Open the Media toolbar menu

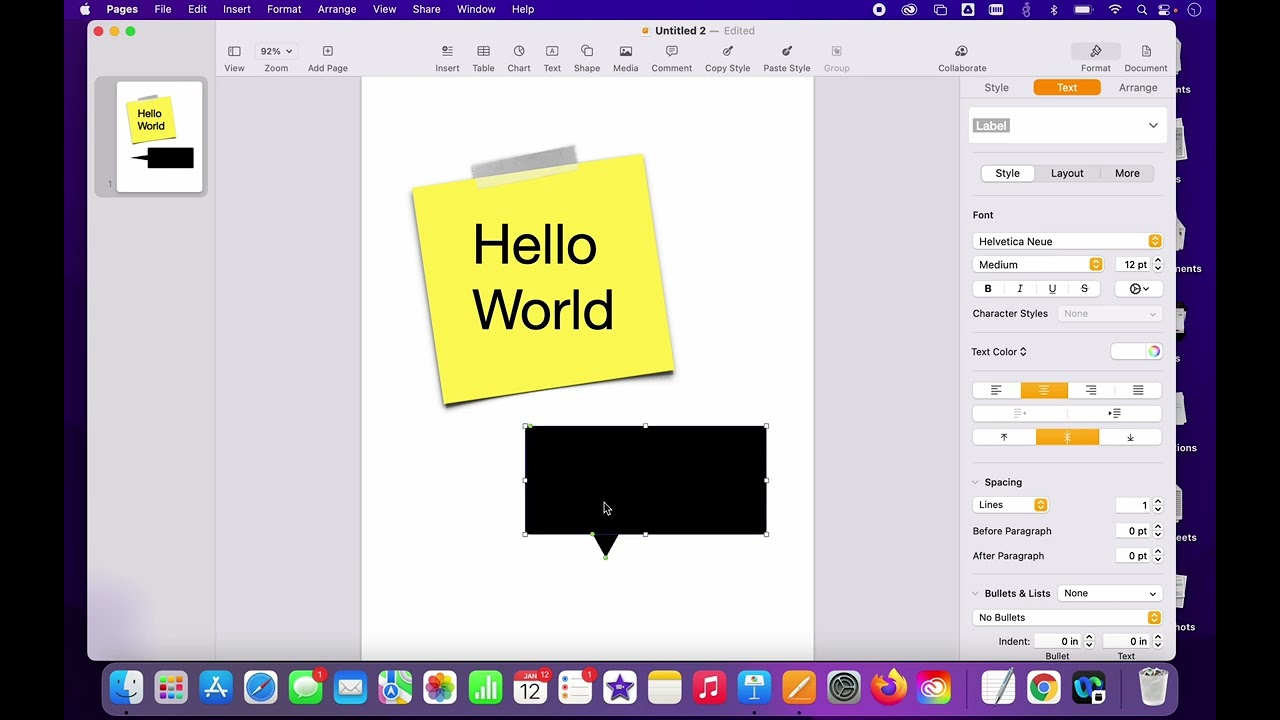click(x=626, y=58)
